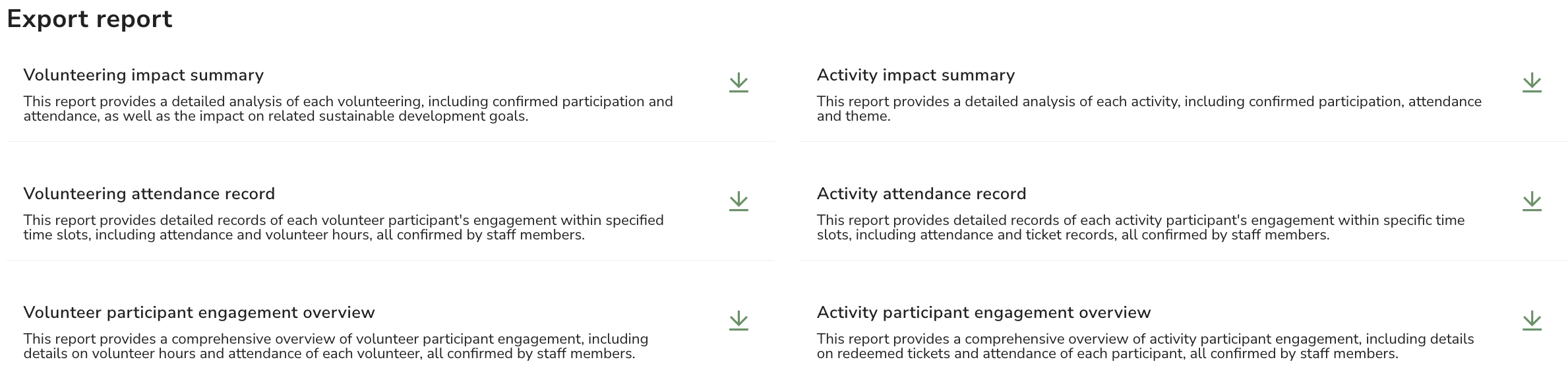Open Volunteer participant engagement overview title
Screen dimensions: 1568x372
199,313
